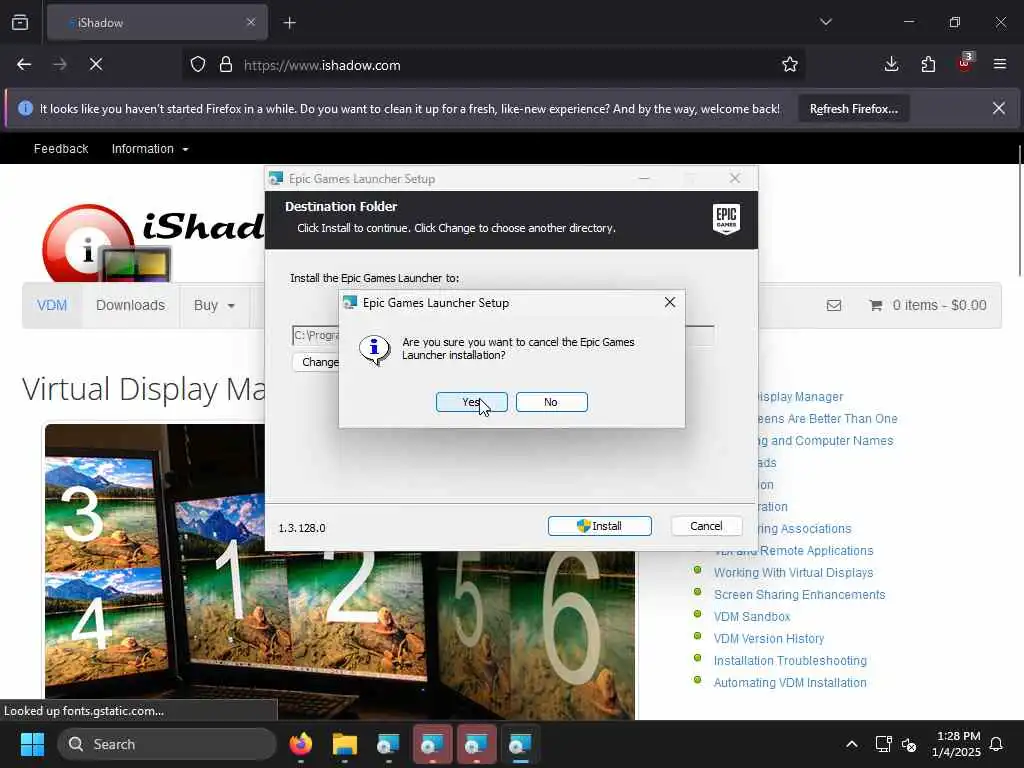This screenshot has height=768, width=1024.
Task: Click the muted volume tray icon
Action: pos(908,744)
